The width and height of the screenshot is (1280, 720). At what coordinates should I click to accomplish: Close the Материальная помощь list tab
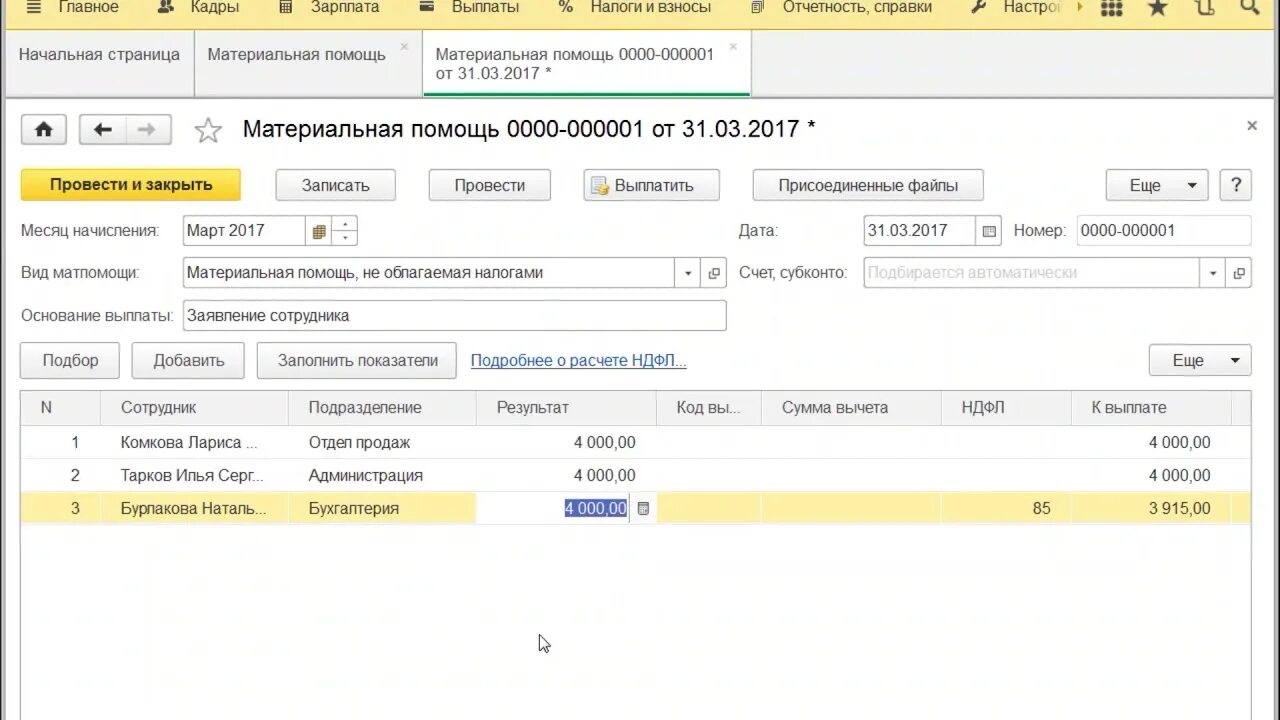pyautogui.click(x=404, y=46)
